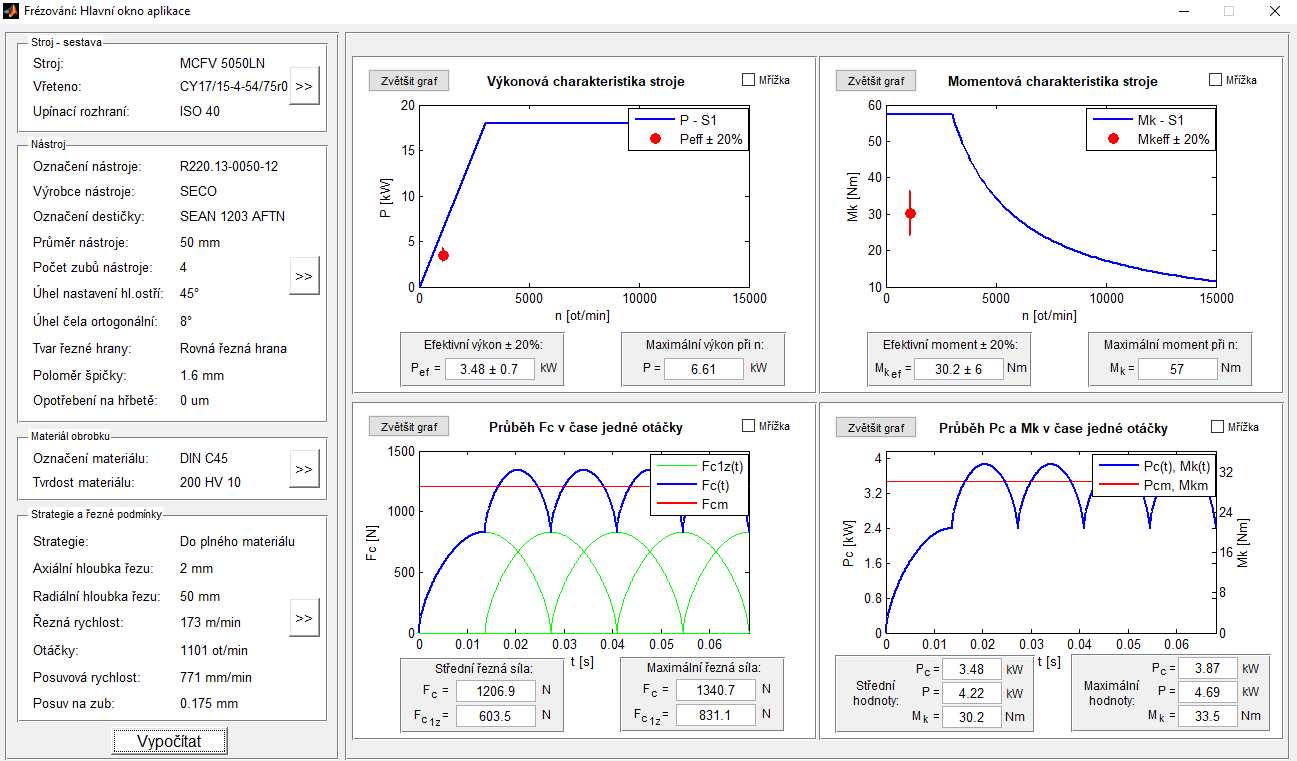The image size is (1297, 761).
Task: Enable Mřížka checkbox on Momentová charakteristika graph
Action: coord(1216,80)
